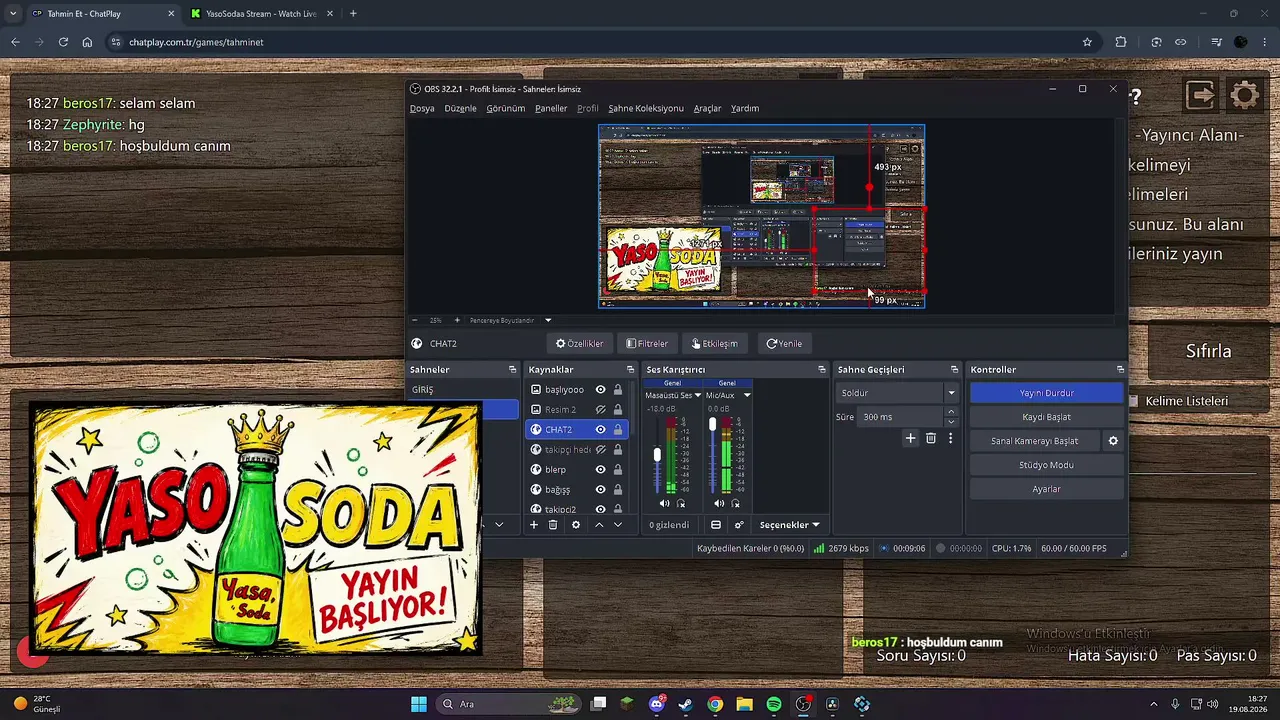Undock the Sahne Geçişleri panel
This screenshot has width=1280, height=720.
coord(953,370)
